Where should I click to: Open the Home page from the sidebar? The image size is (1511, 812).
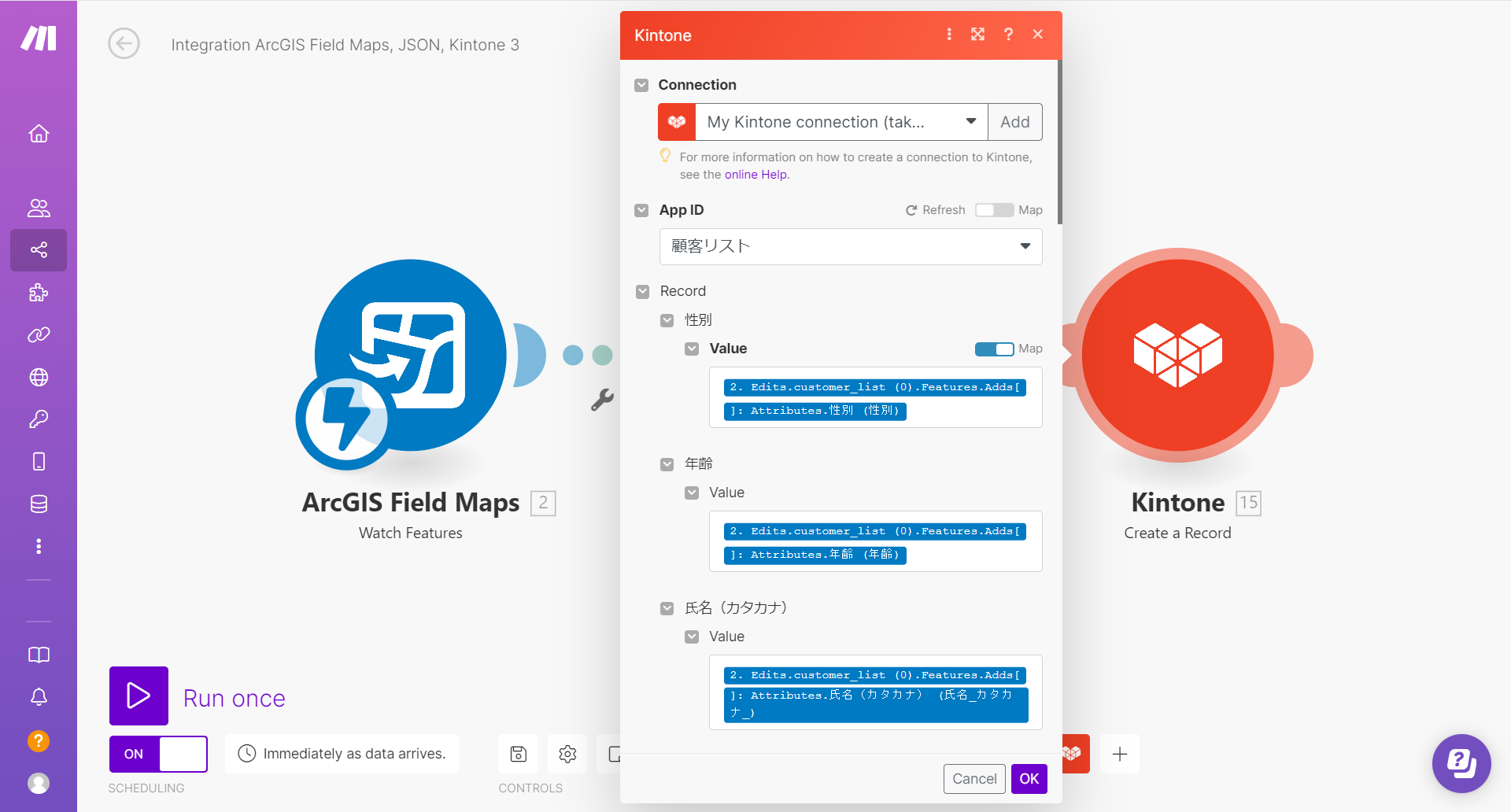click(x=38, y=133)
